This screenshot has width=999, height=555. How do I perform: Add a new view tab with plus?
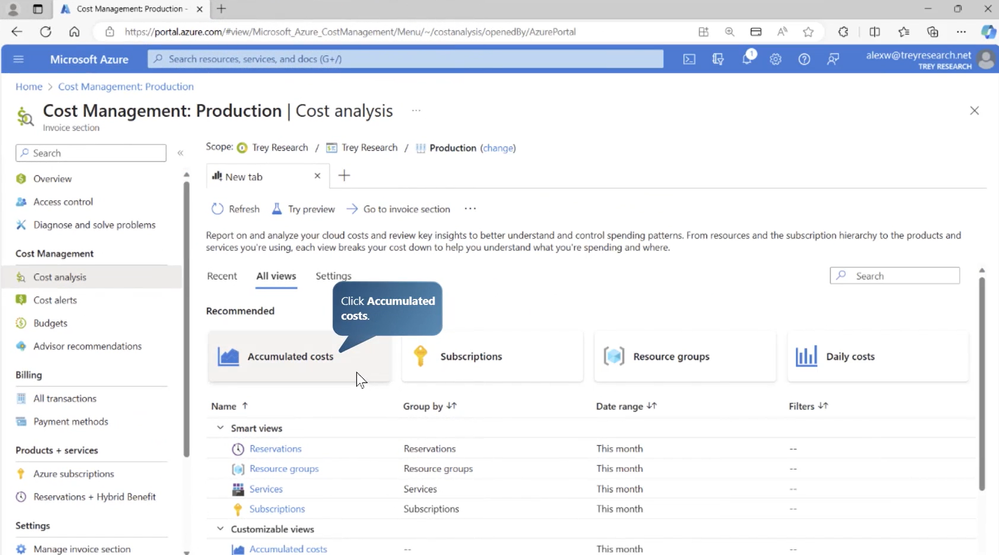point(344,176)
